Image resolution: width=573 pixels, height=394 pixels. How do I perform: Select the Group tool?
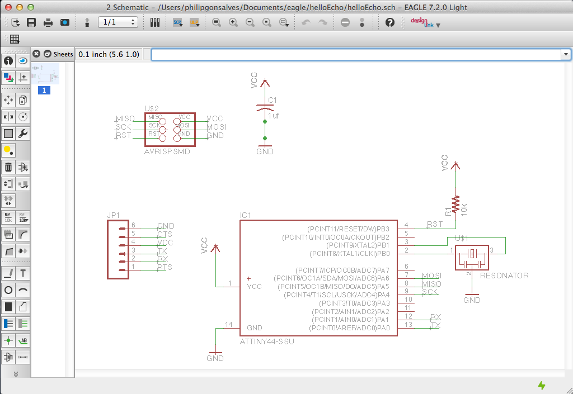click(x=8, y=133)
